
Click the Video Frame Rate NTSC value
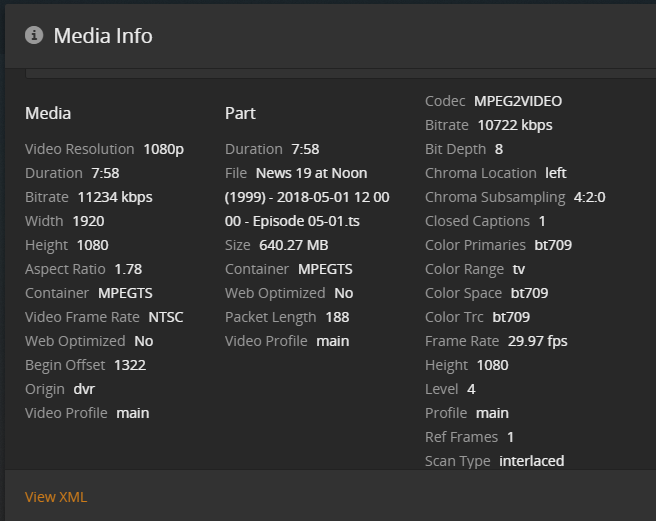coord(166,317)
